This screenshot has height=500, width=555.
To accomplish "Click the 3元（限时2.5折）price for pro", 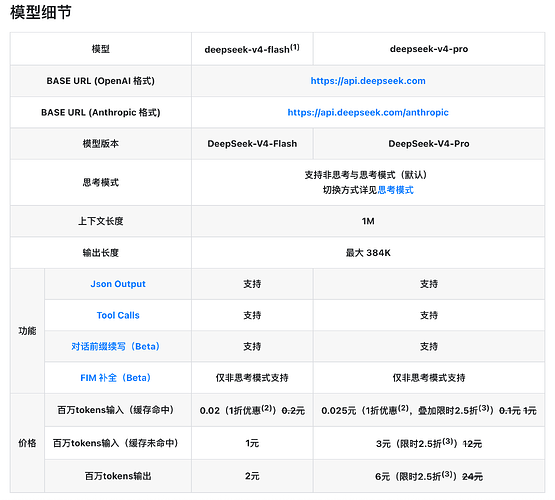I will (417, 443).
